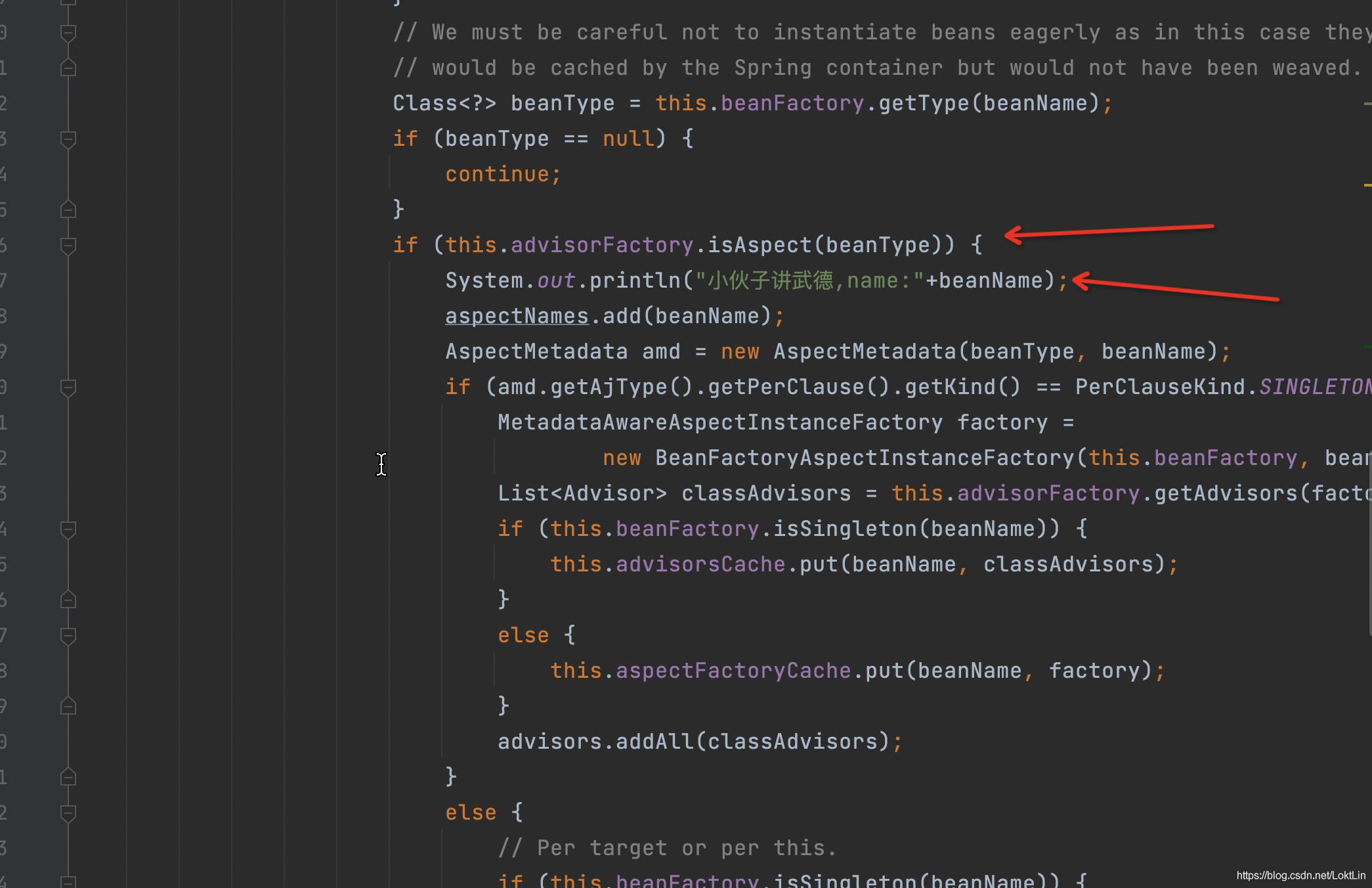This screenshot has width=1372, height=888.
Task: Click fold end marker after advisorsCache.put line
Action: pyautogui.click(x=68, y=600)
